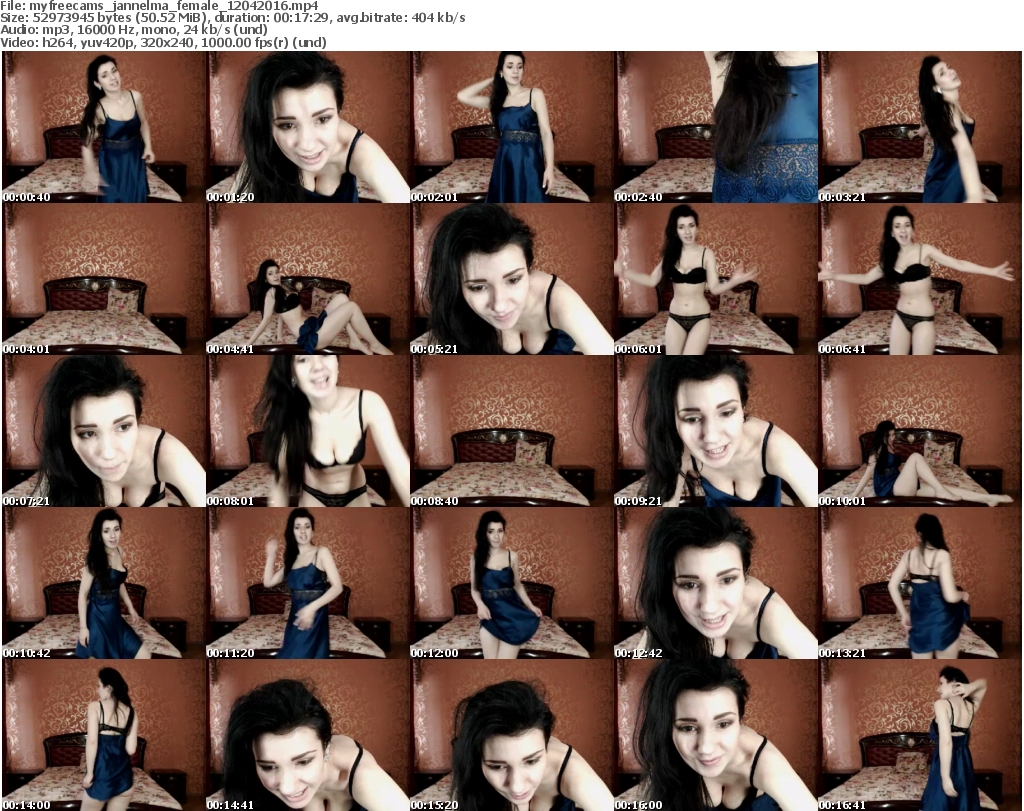Click the close-up frame at 00:05:21
Viewport: 1024px width, 811px height.
pos(512,279)
